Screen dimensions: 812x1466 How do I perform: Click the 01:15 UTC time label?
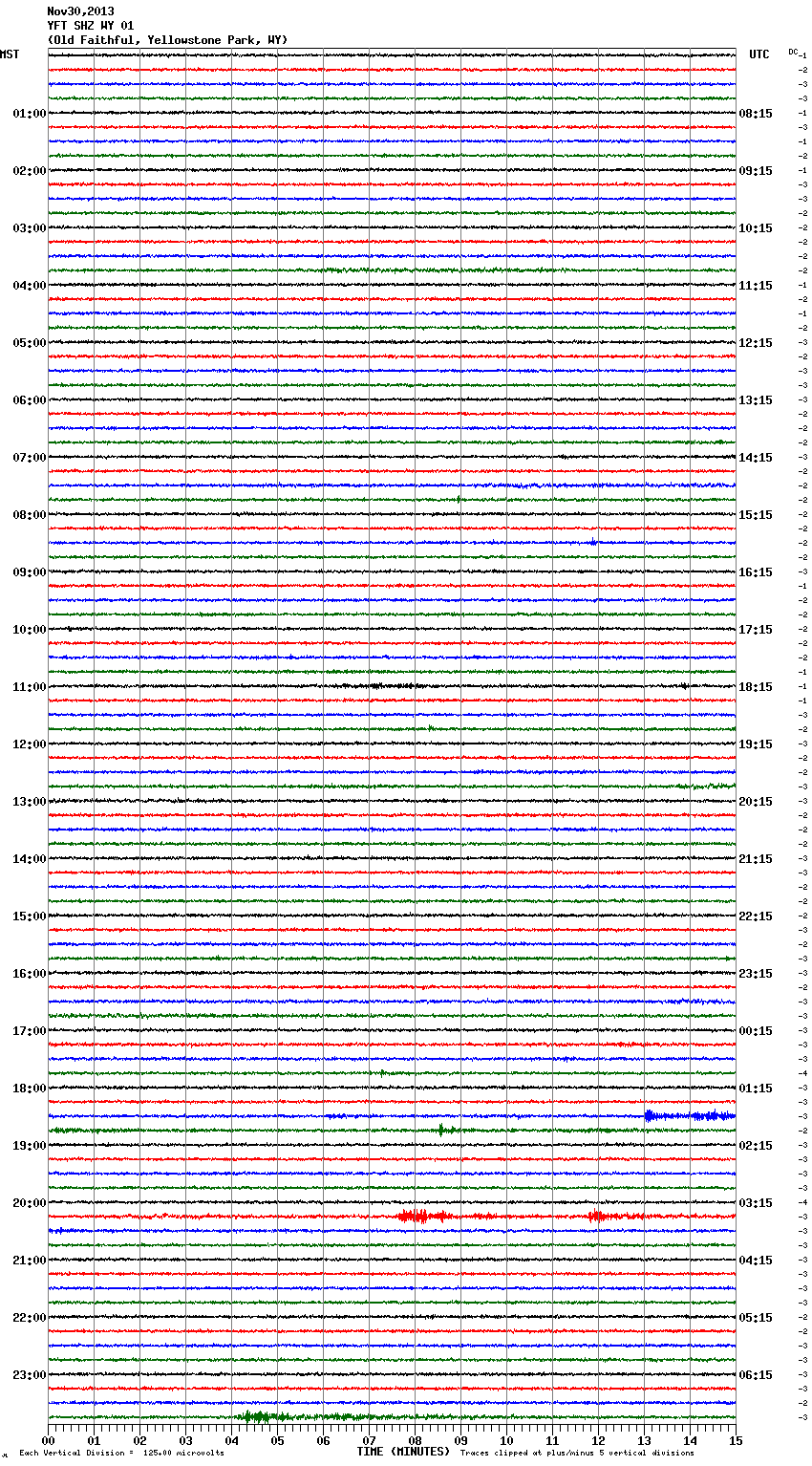(x=756, y=1089)
